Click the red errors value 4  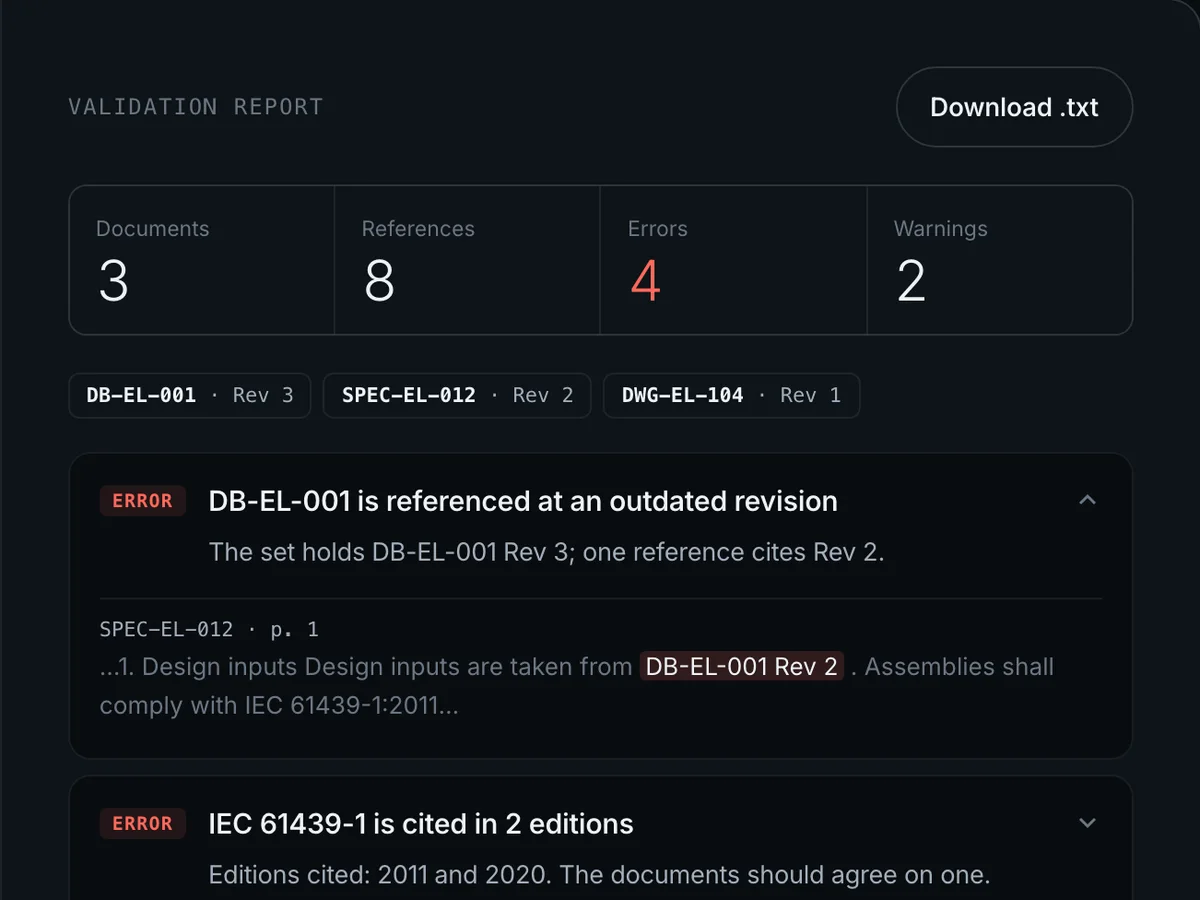tap(645, 281)
